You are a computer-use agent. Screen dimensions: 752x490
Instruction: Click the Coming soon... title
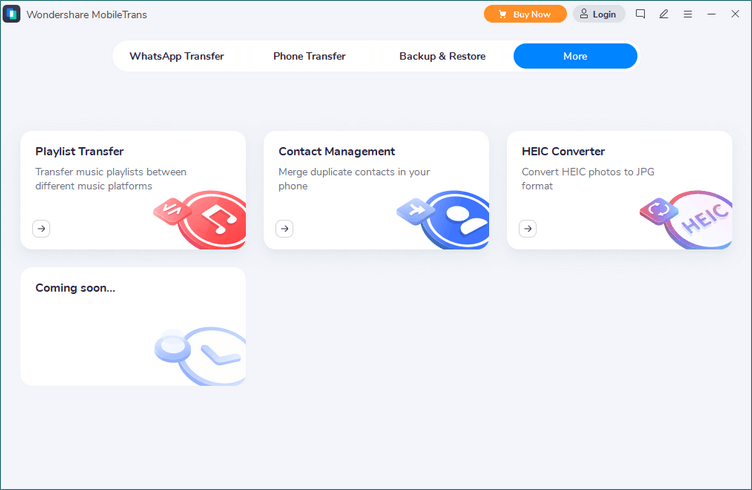(75, 288)
